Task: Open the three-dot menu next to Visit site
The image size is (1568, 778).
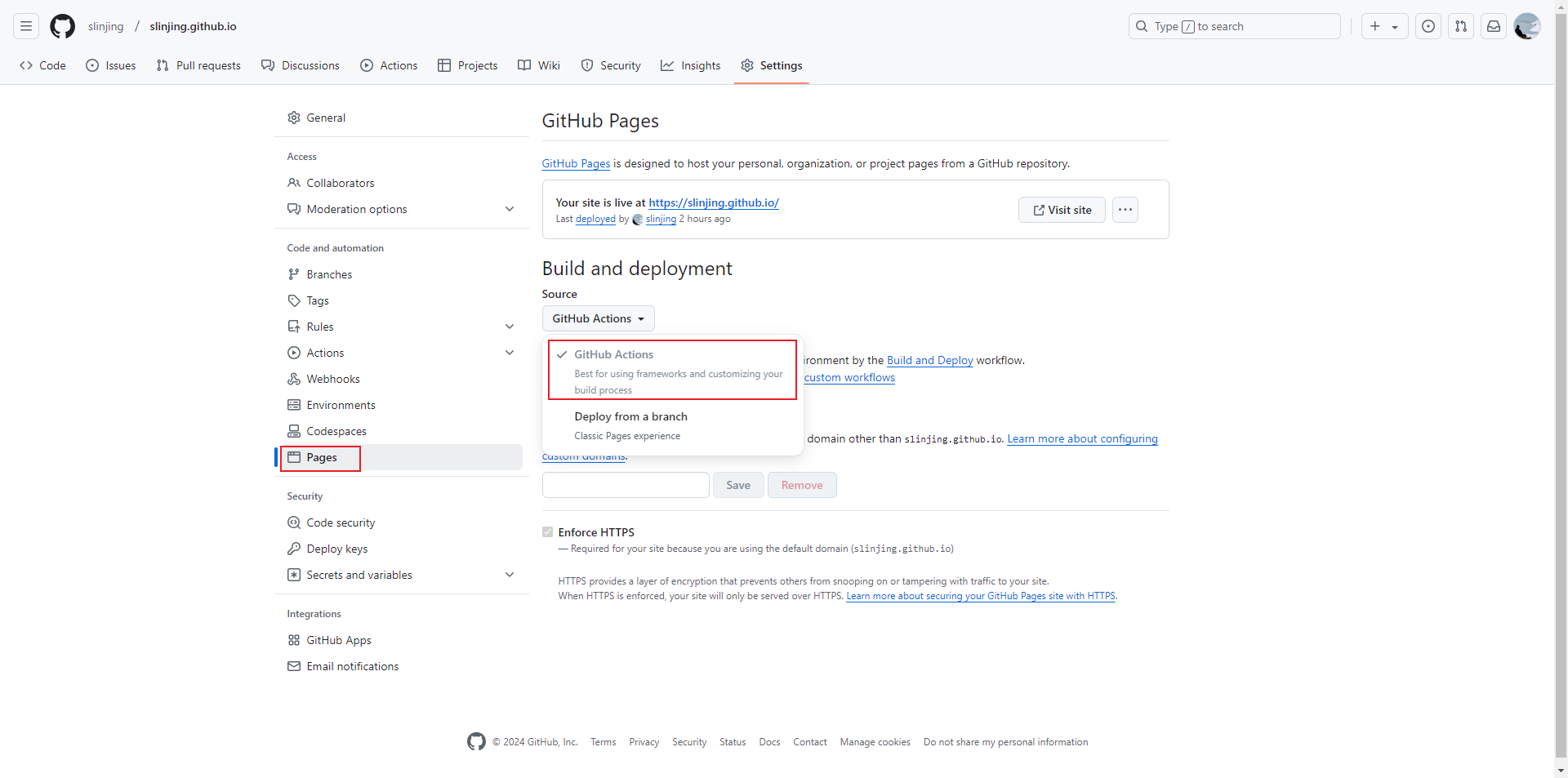Action: 1125,210
